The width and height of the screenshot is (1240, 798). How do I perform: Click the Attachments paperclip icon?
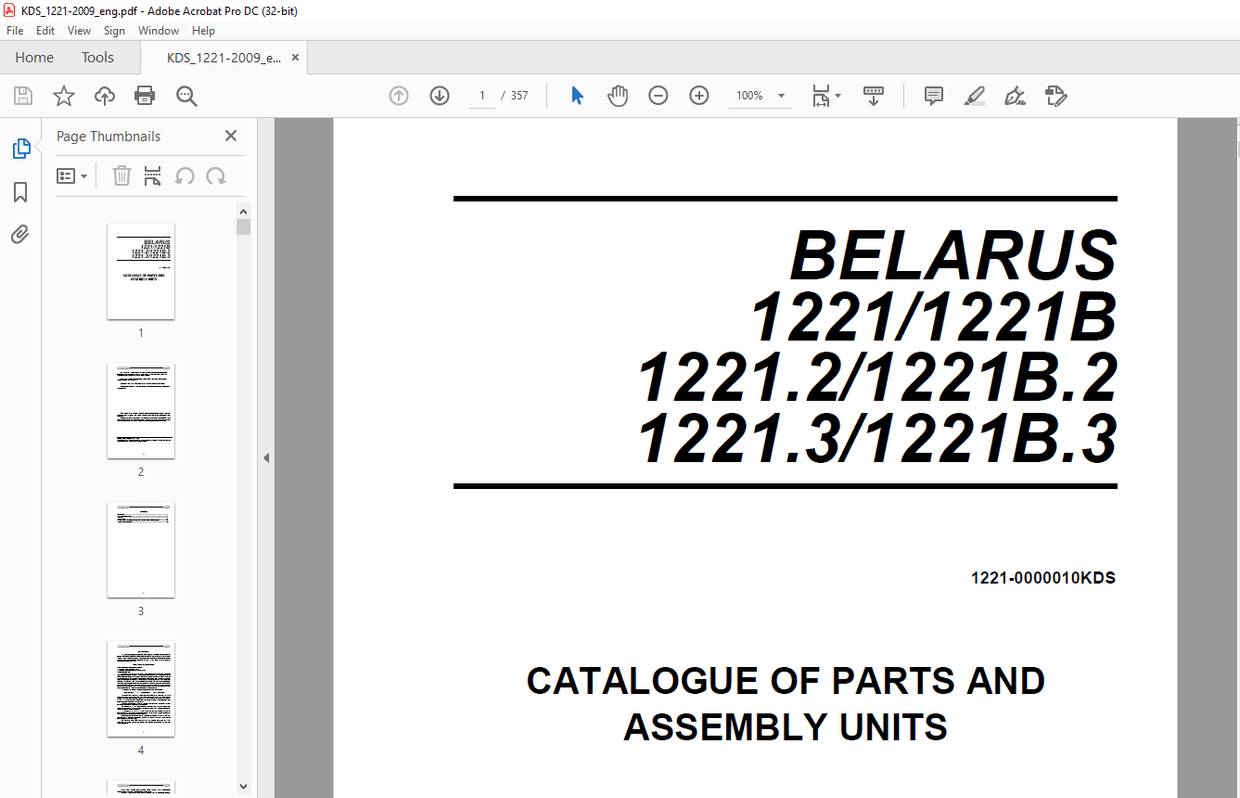coord(20,234)
